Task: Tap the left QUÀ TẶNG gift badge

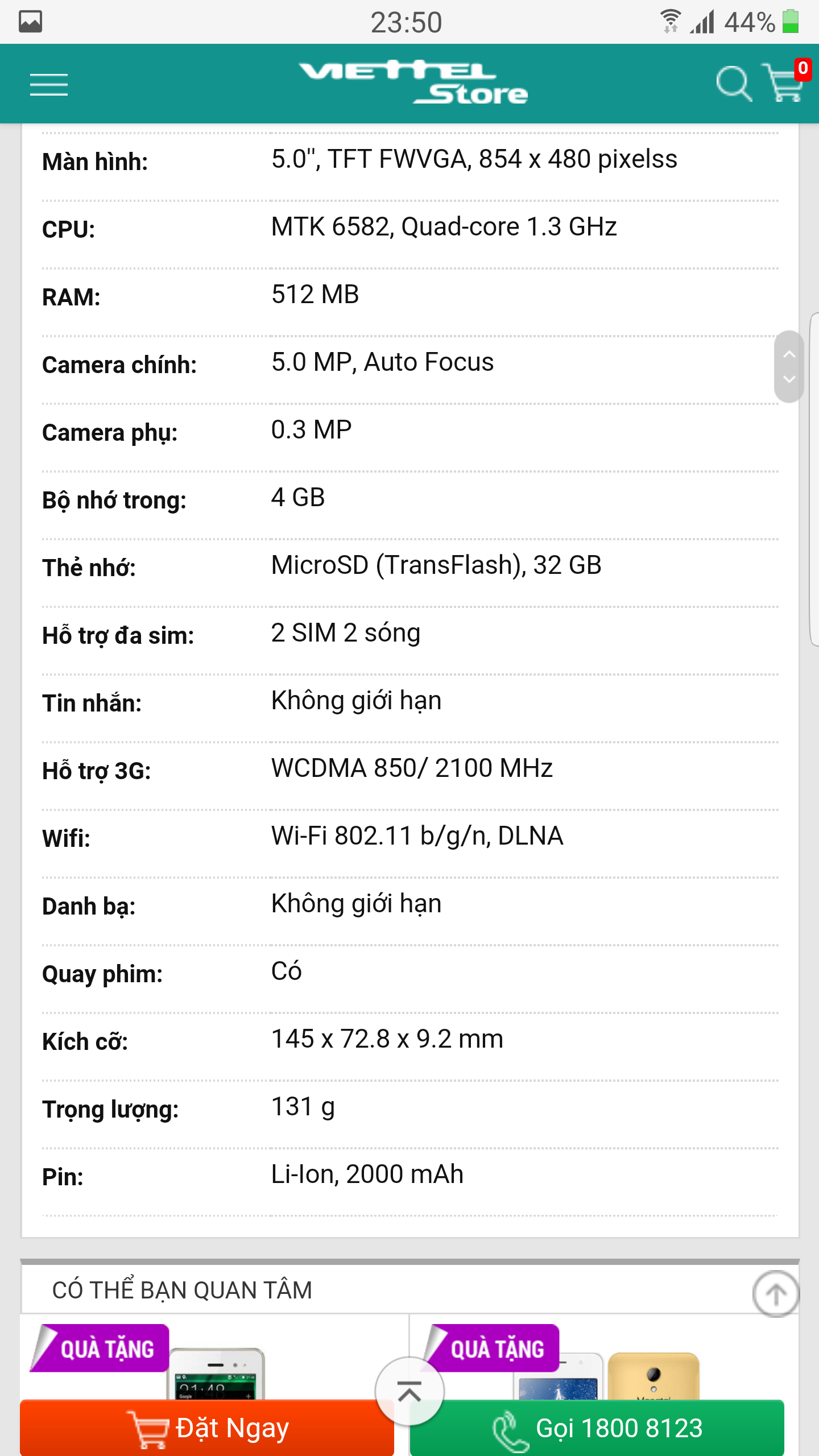Action: pyautogui.click(x=101, y=1348)
